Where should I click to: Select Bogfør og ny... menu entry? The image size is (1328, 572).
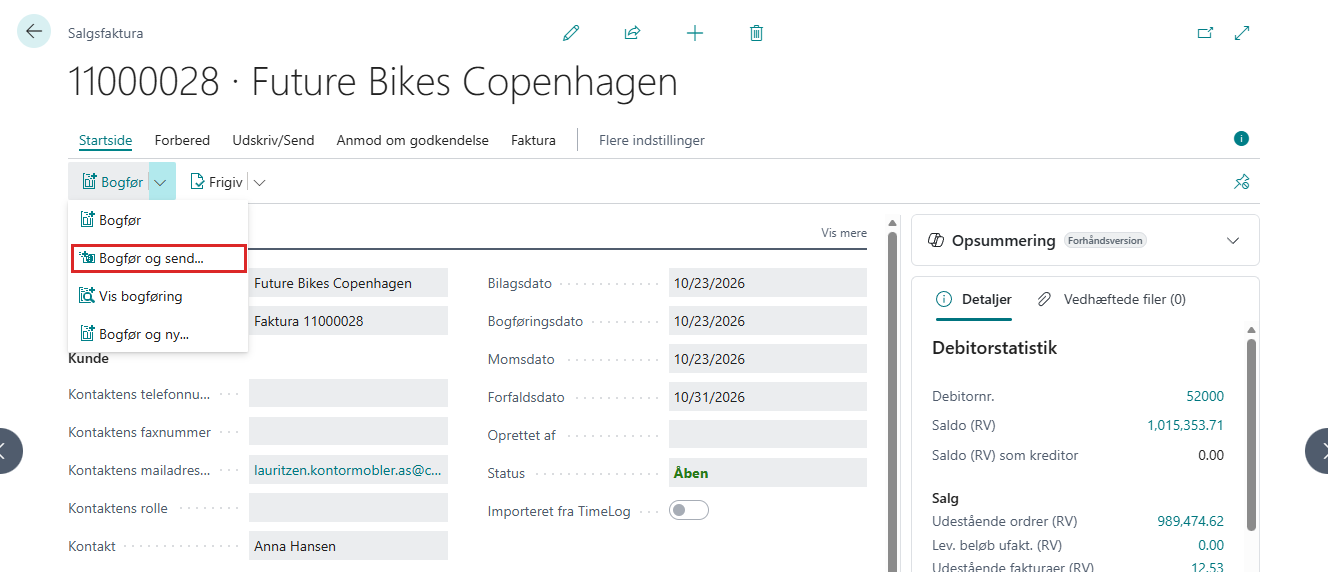tap(158, 334)
